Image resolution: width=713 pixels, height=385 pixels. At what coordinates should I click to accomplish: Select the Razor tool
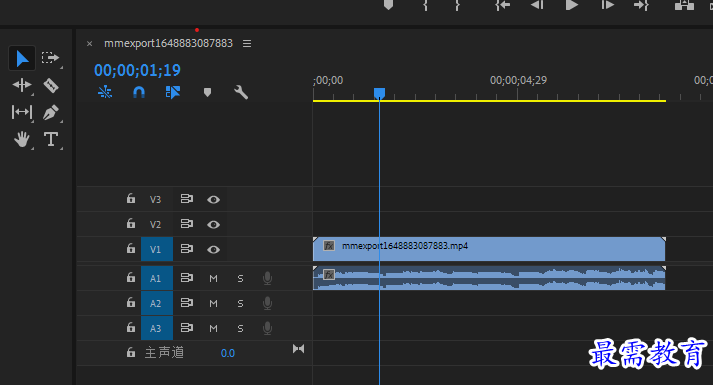coord(50,85)
